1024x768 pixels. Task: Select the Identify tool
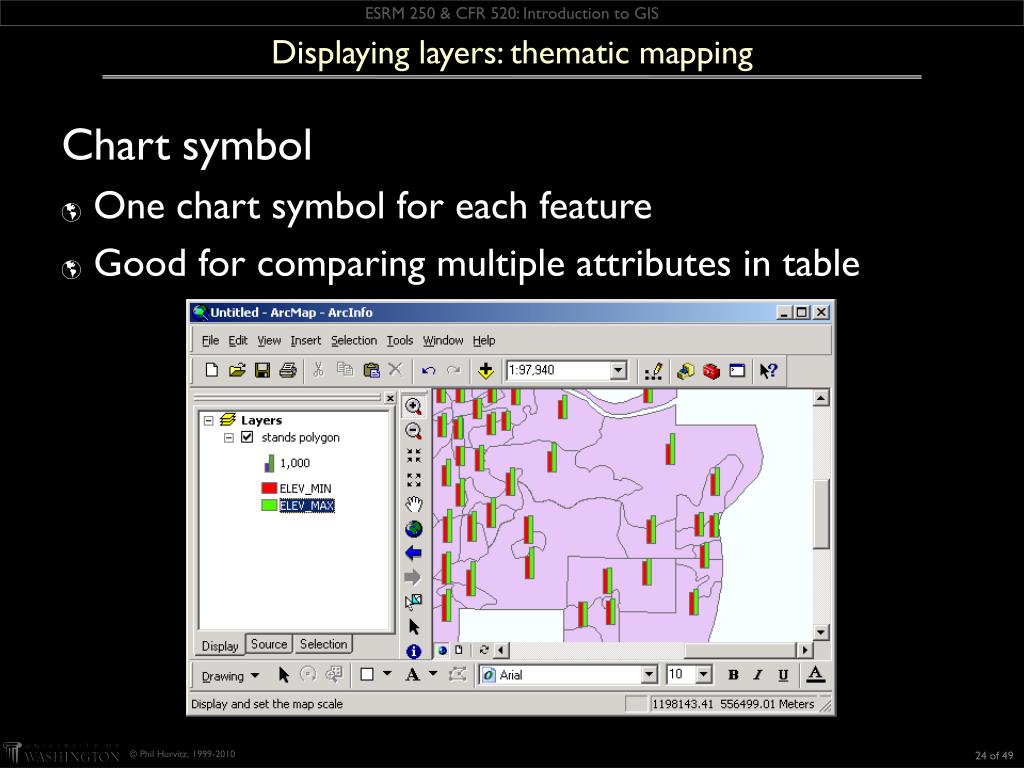(413, 651)
